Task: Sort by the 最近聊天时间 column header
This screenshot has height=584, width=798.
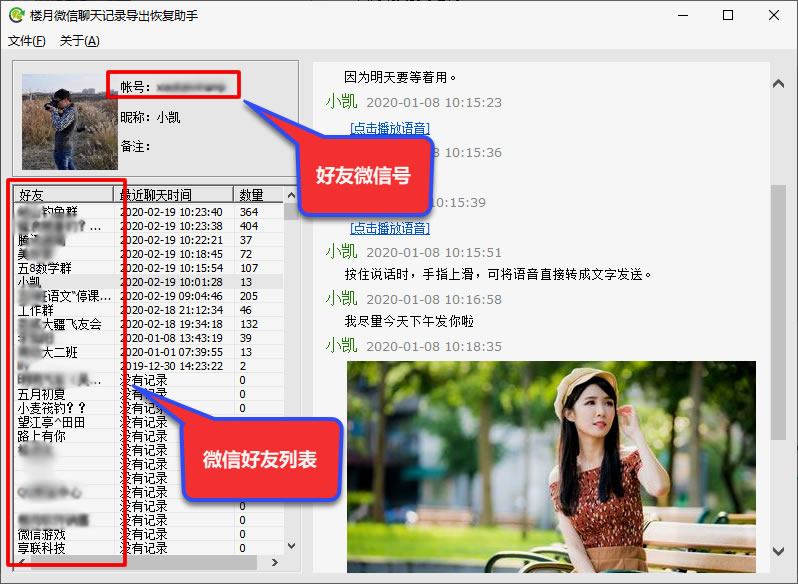Action: [x=174, y=195]
